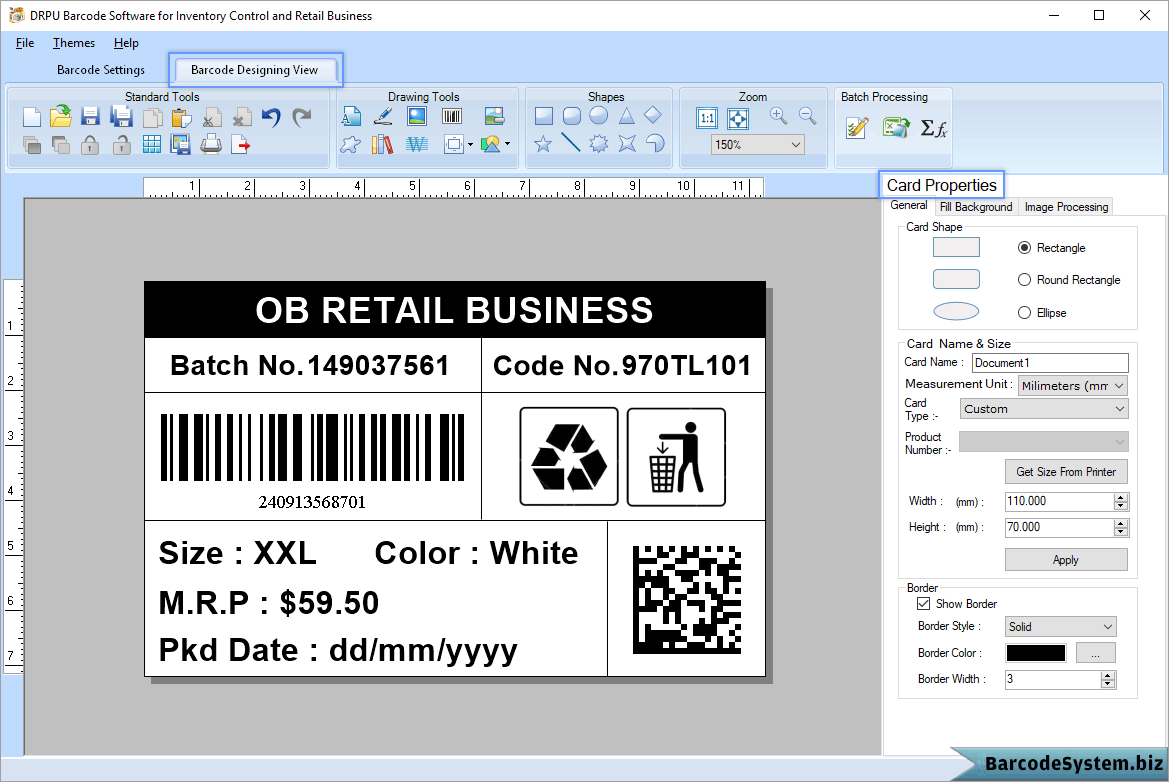Save the current label design

(x=90, y=117)
